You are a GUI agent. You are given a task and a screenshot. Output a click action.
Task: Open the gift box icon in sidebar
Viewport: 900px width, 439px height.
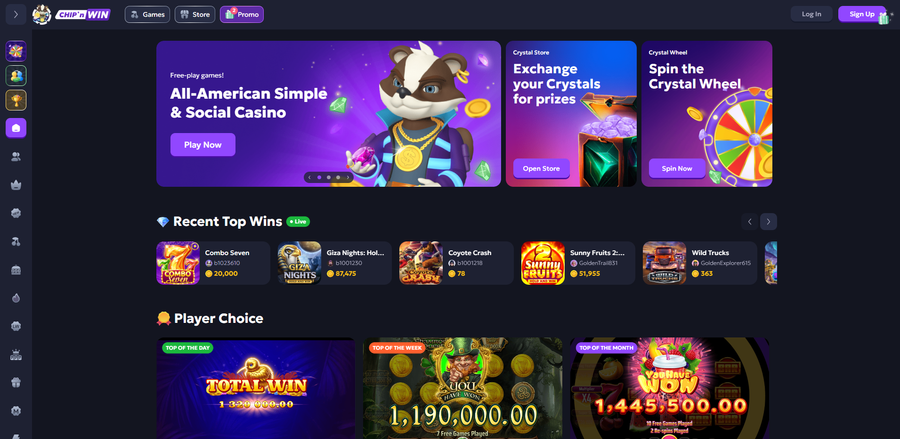(16, 383)
